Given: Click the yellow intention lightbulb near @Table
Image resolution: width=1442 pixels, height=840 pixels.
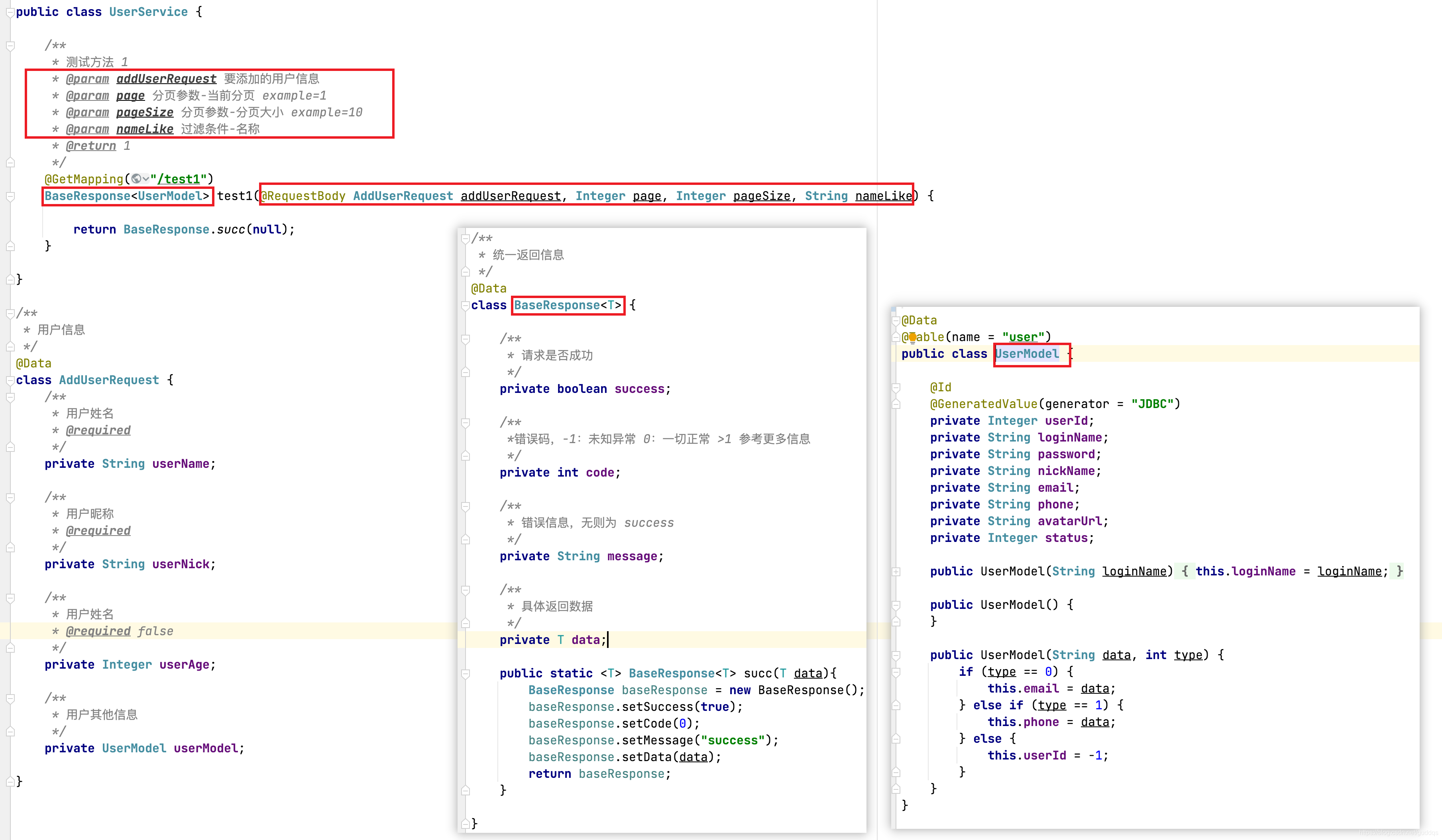Looking at the screenshot, I should click(x=912, y=337).
